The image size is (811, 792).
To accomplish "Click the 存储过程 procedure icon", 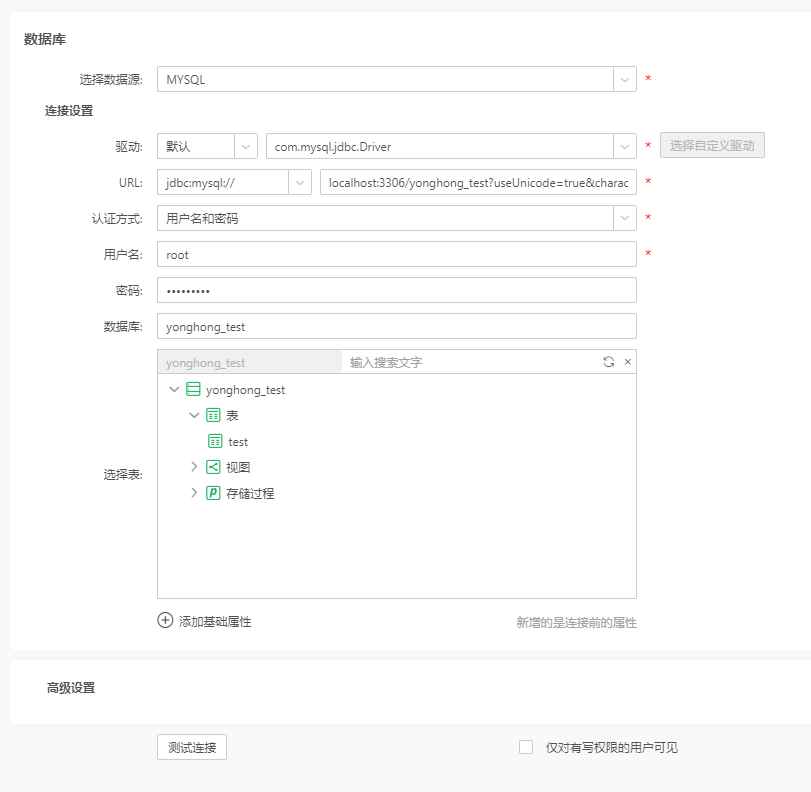I will click(x=213, y=493).
